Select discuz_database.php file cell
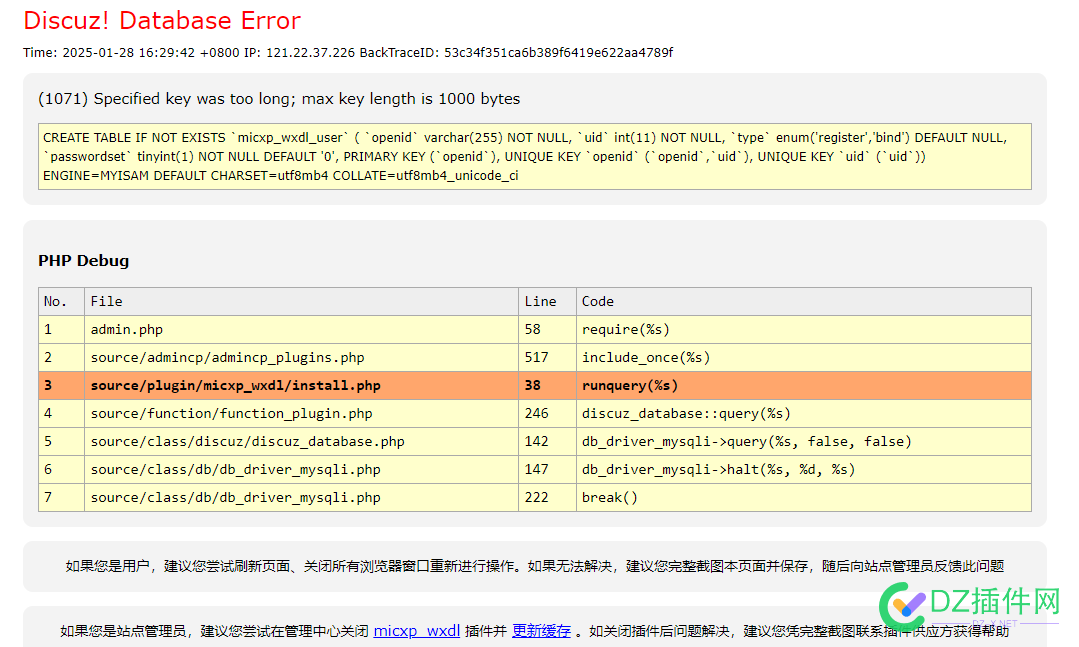The height and width of the screenshot is (647, 1079). coord(301,441)
